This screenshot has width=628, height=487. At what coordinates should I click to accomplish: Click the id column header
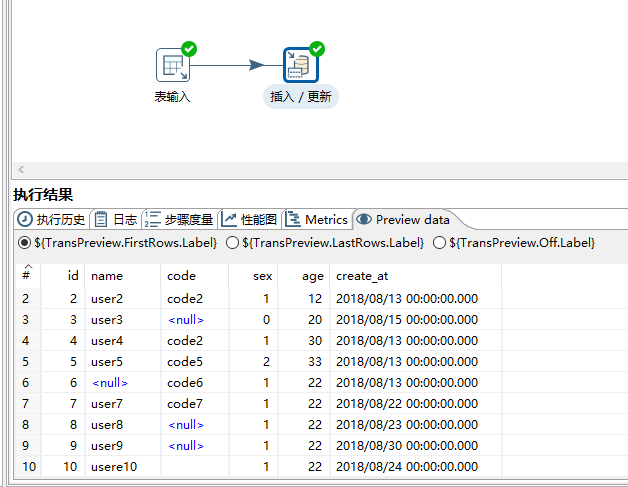62,276
